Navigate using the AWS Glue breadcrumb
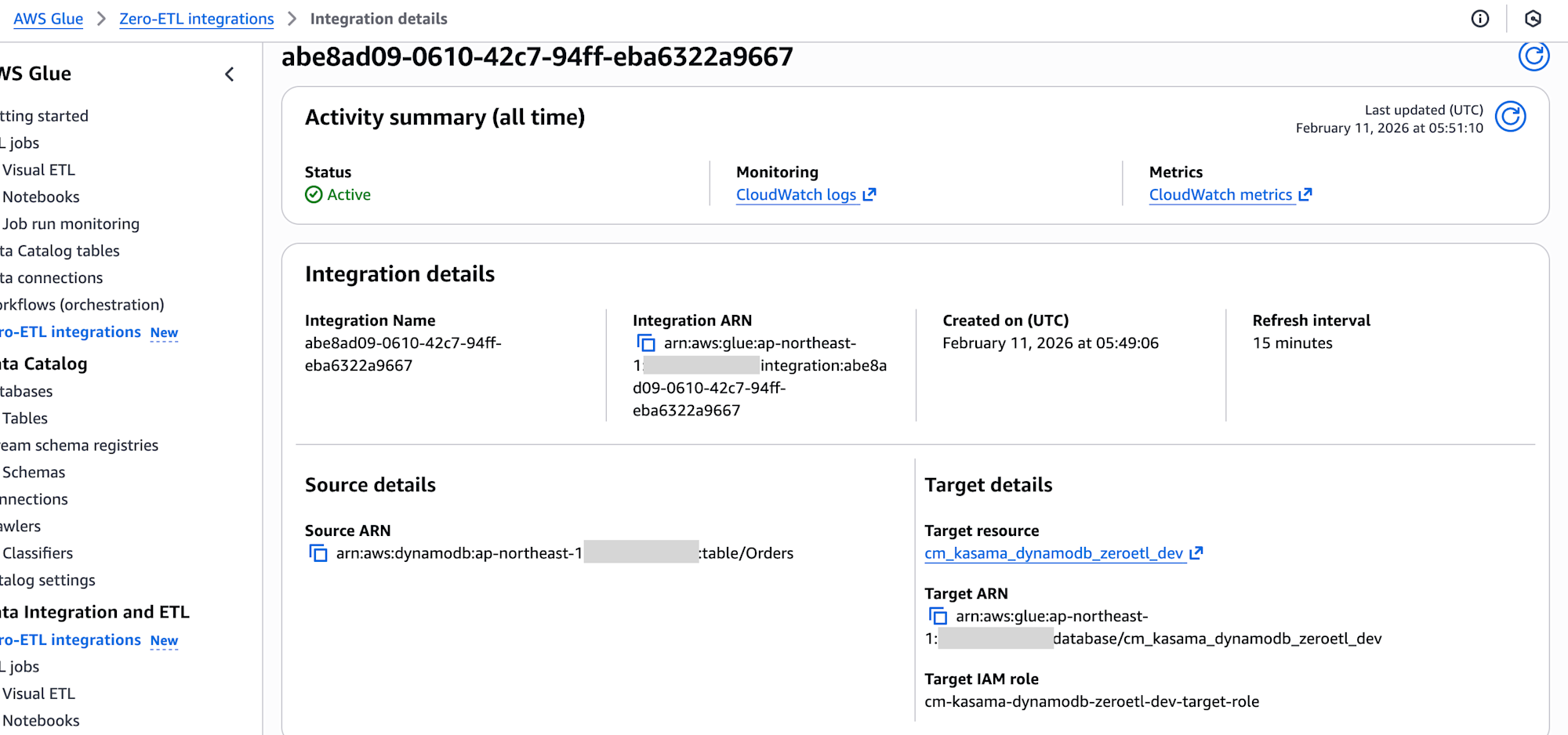 48,19
